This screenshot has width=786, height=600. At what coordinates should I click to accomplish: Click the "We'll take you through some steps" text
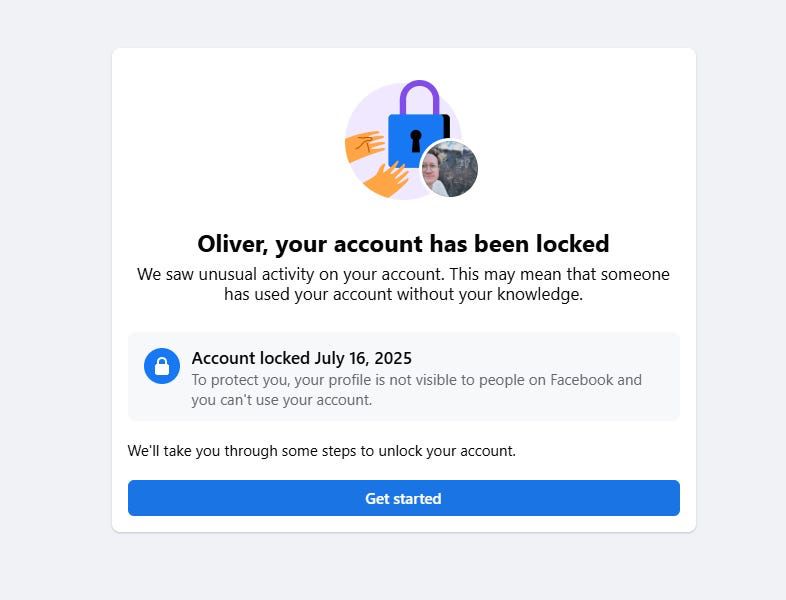[321, 451]
